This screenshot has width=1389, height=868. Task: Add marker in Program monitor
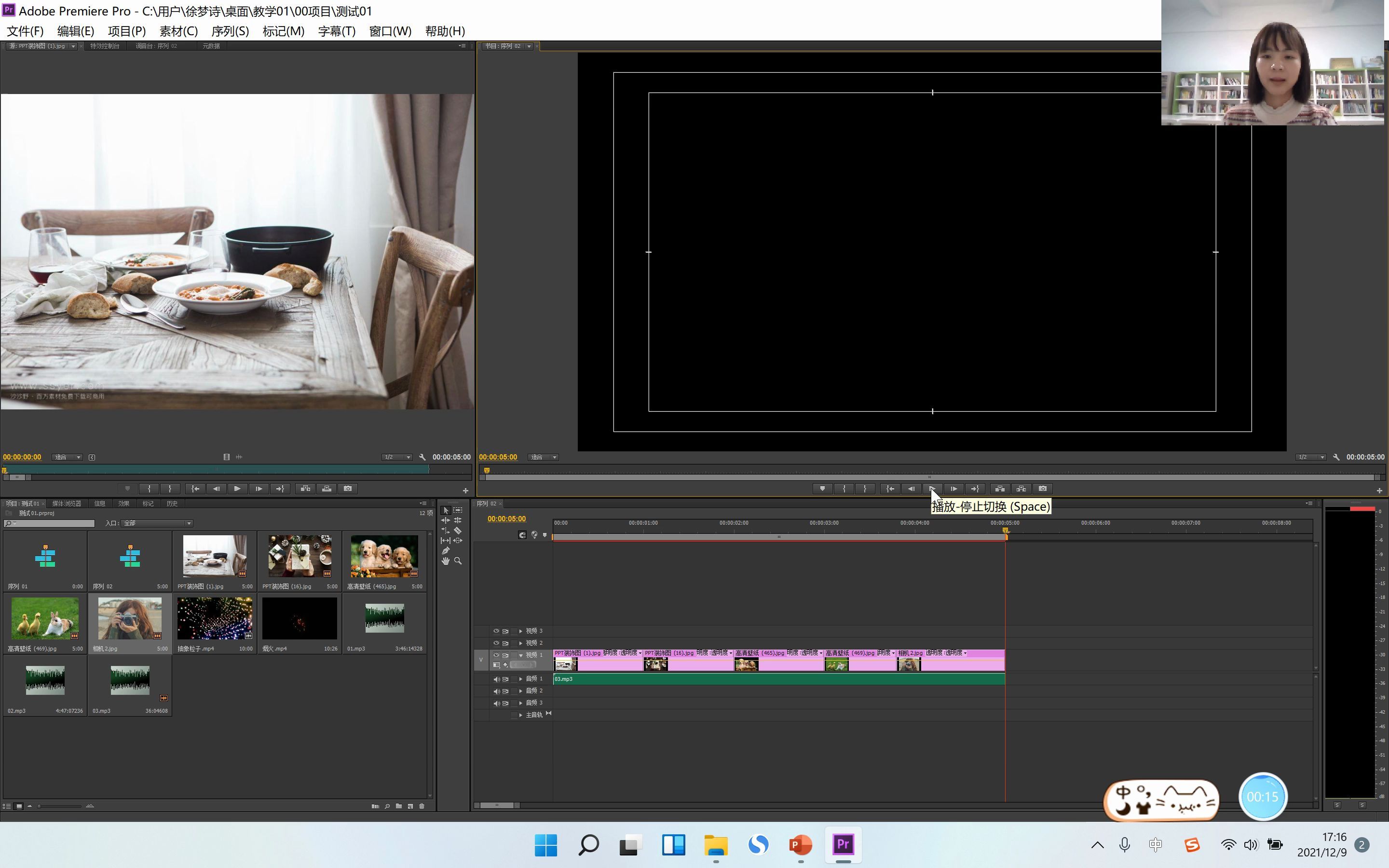tap(822, 489)
